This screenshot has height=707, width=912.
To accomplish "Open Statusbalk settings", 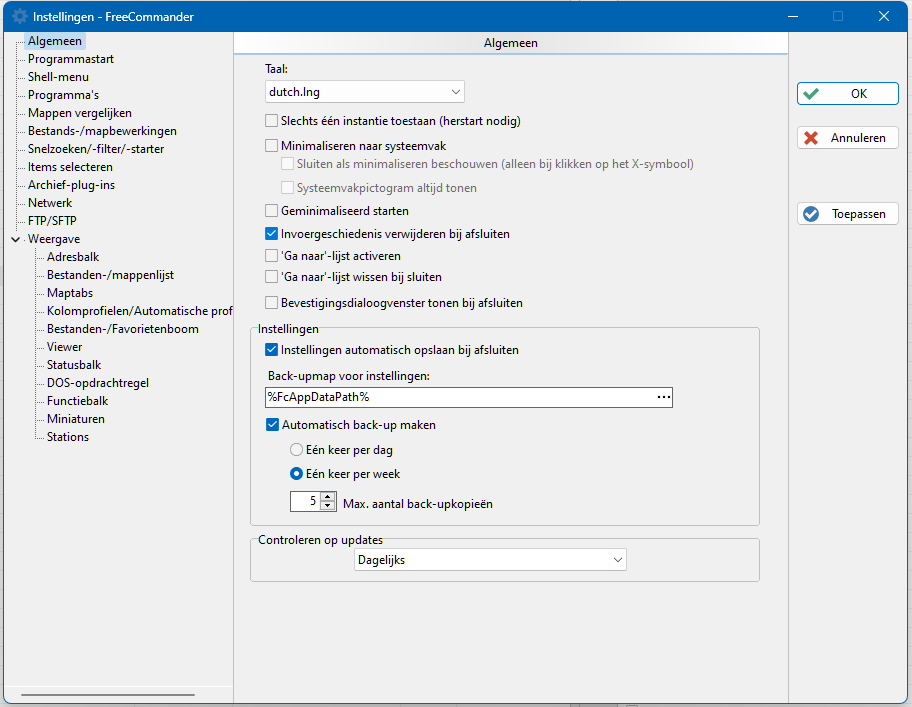I will [74, 365].
